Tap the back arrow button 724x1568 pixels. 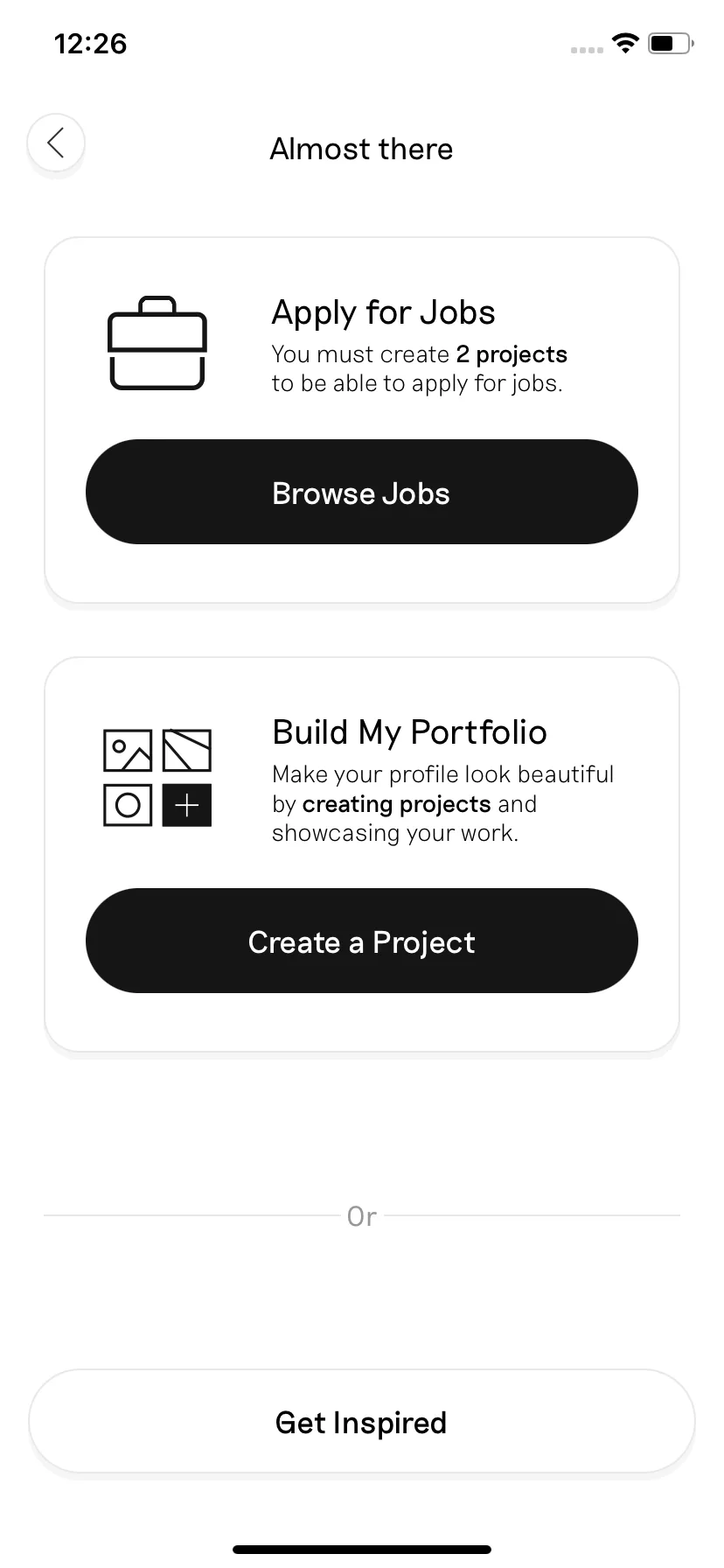(56, 143)
